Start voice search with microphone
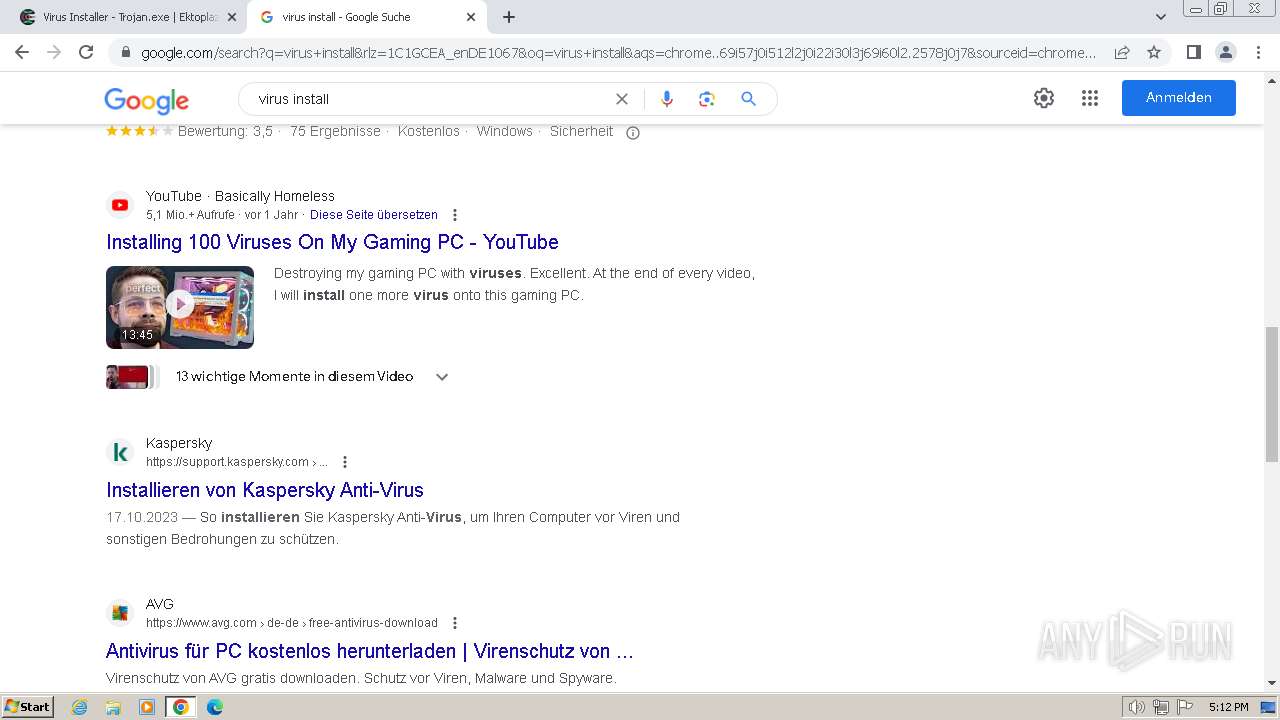Viewport: 1280px width, 720px height. 667,99
